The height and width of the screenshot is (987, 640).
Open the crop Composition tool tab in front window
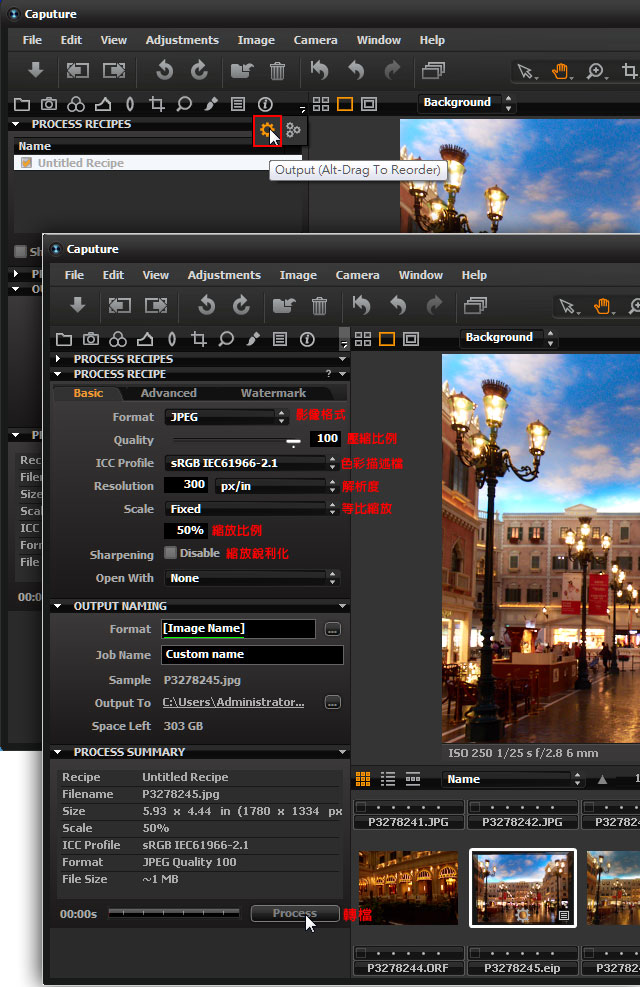point(199,339)
